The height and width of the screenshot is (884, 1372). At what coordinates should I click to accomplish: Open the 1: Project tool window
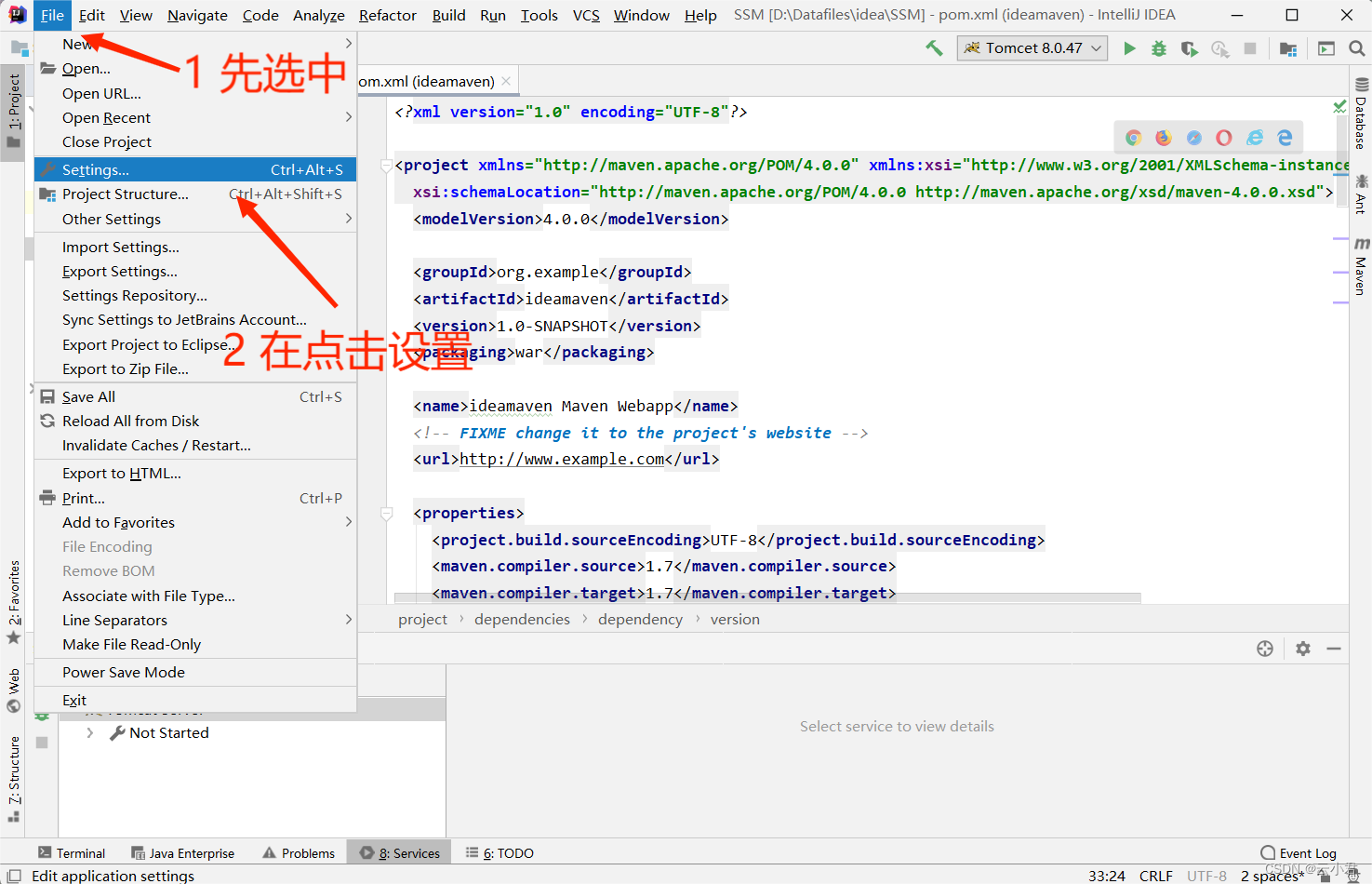coord(13,112)
